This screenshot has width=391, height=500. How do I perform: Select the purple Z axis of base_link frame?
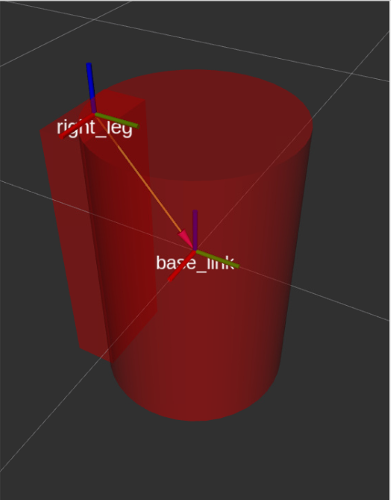tap(195, 230)
